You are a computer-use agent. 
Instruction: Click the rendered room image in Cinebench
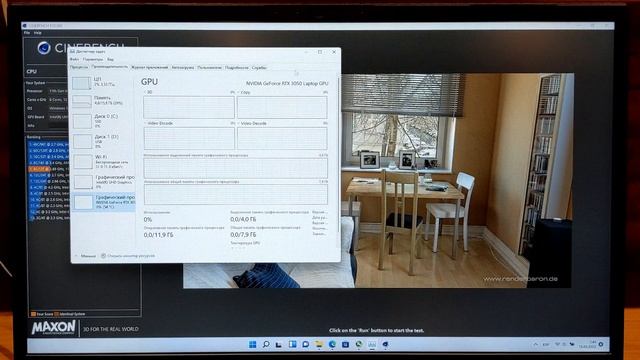(457, 180)
